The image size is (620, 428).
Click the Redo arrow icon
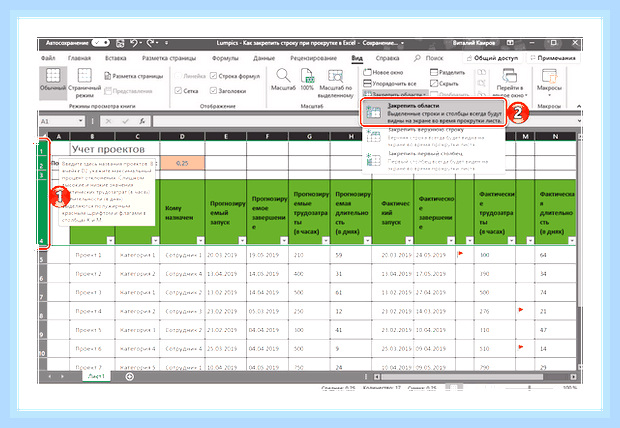click(x=150, y=43)
